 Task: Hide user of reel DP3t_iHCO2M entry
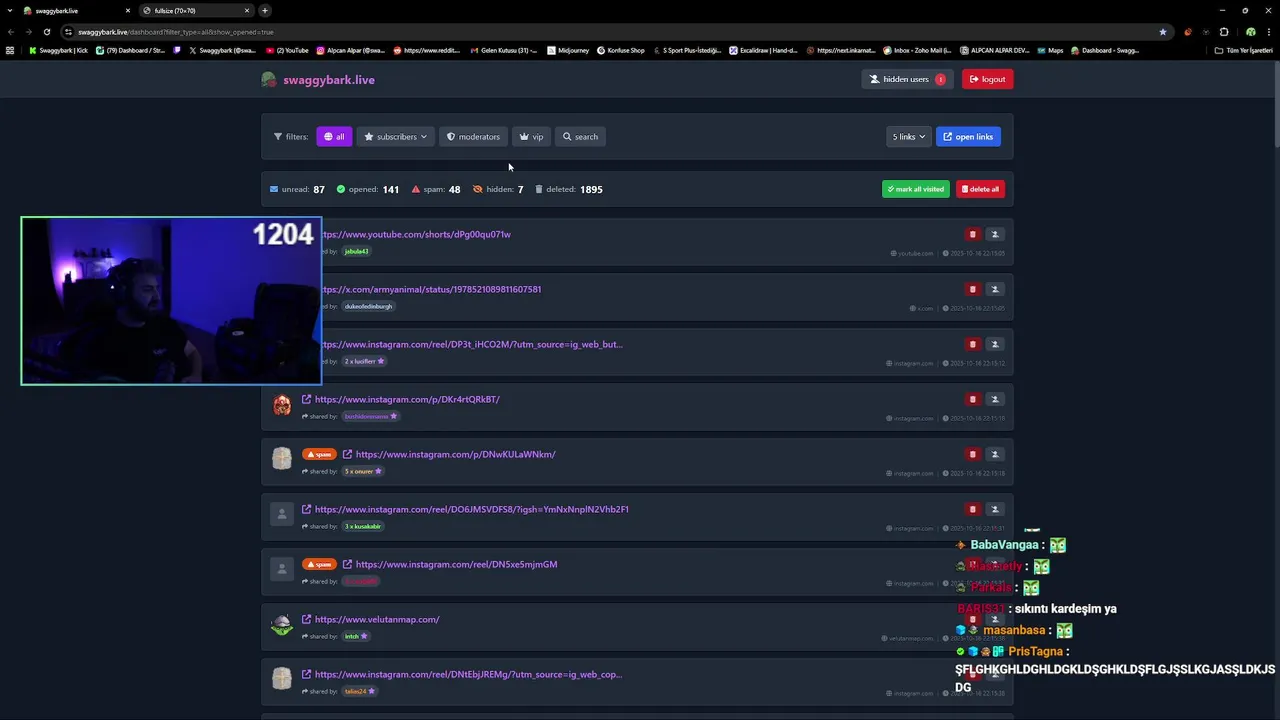click(994, 344)
